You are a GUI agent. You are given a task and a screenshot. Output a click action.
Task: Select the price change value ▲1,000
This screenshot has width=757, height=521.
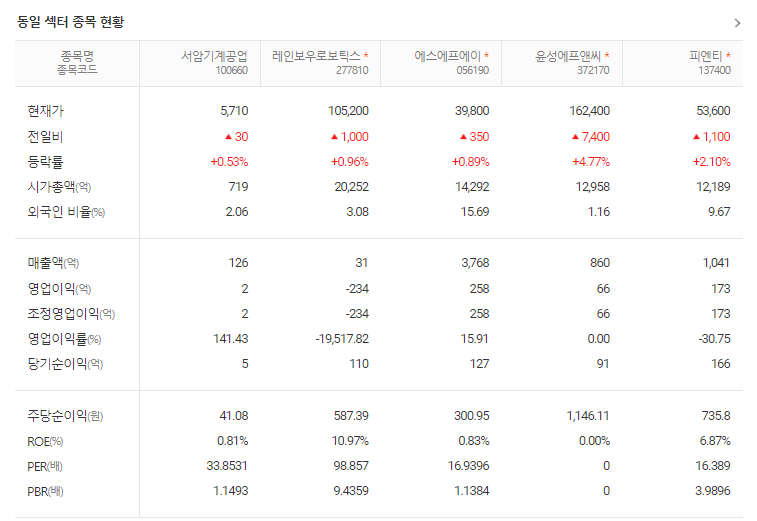tap(350, 137)
